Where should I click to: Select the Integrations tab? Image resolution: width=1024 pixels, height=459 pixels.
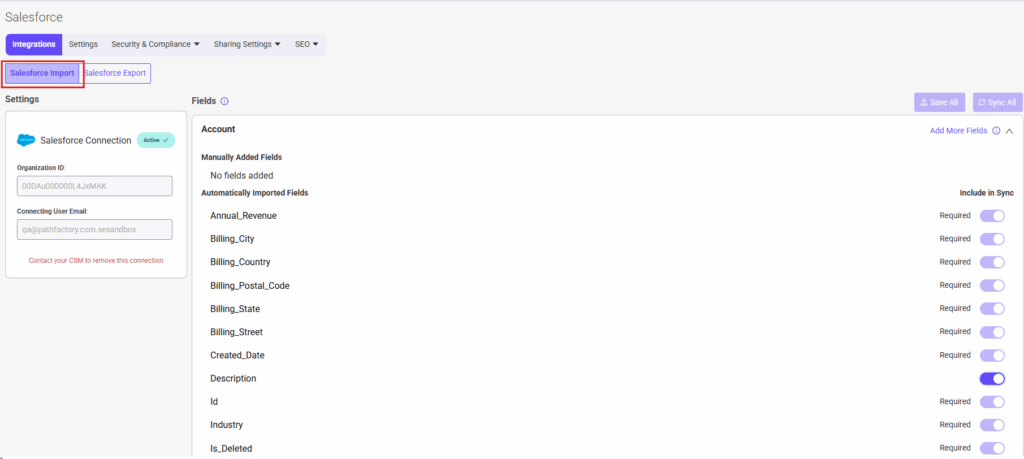34,44
